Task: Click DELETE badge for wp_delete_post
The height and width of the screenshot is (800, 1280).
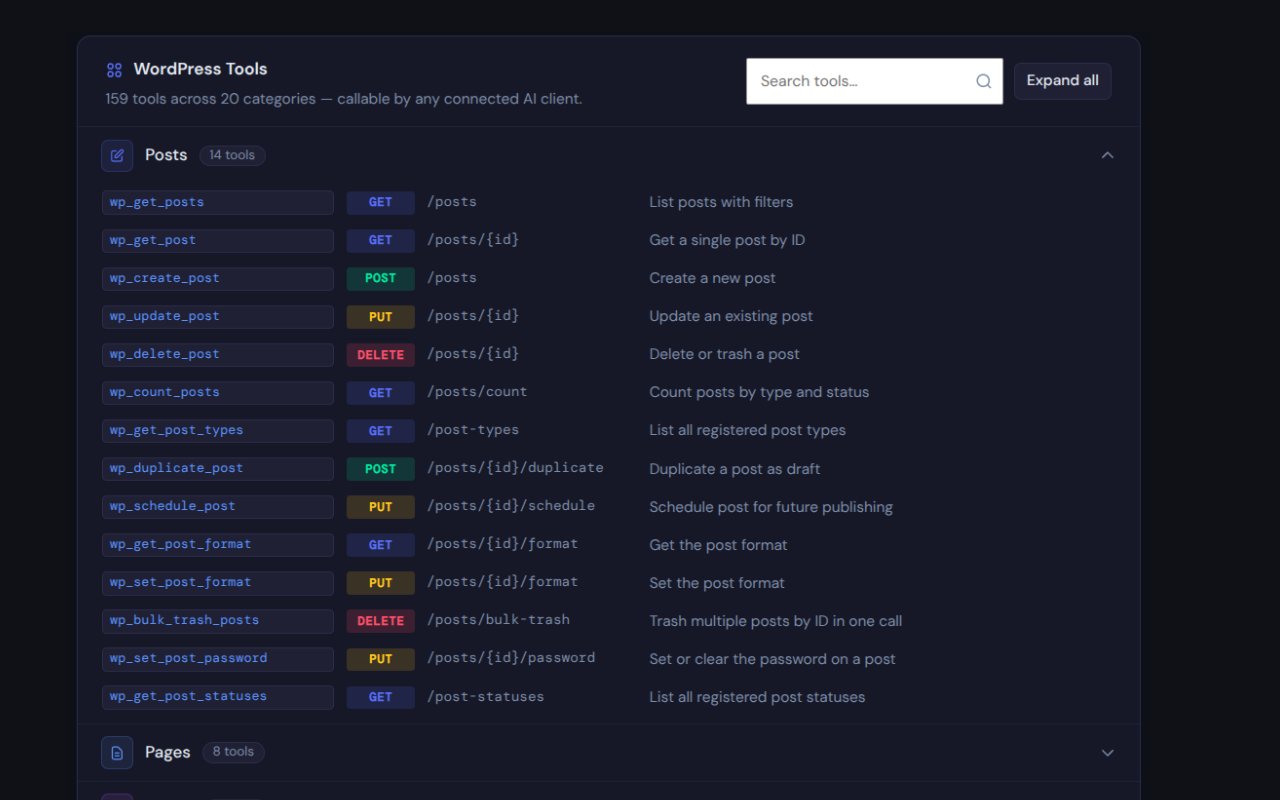Action: pyautogui.click(x=380, y=354)
